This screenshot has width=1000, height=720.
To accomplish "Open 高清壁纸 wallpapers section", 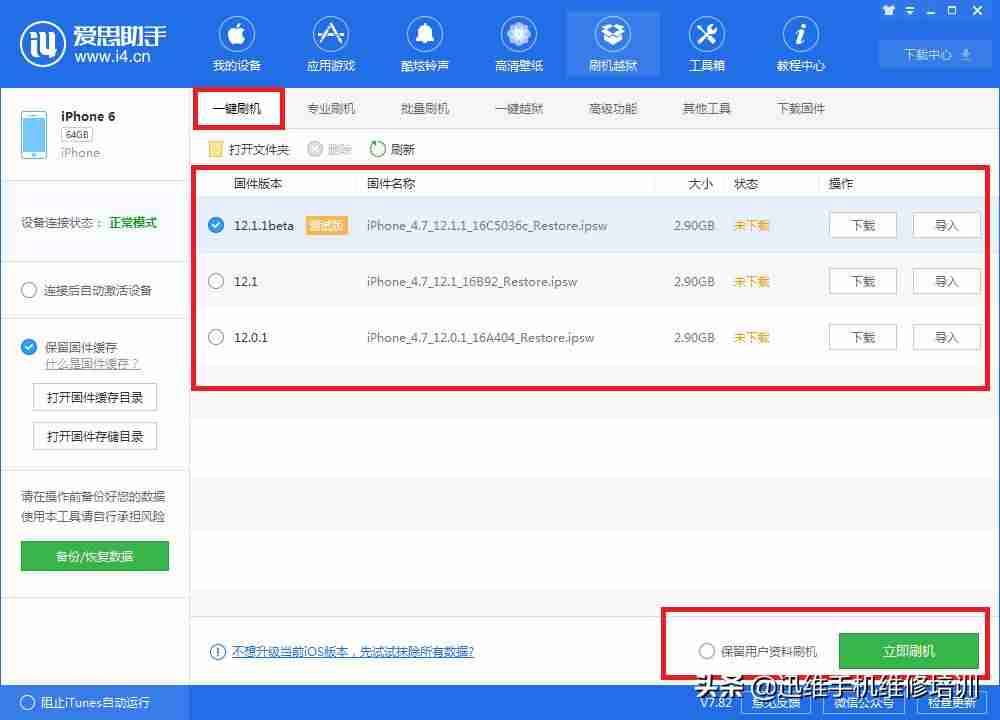I will (518, 44).
